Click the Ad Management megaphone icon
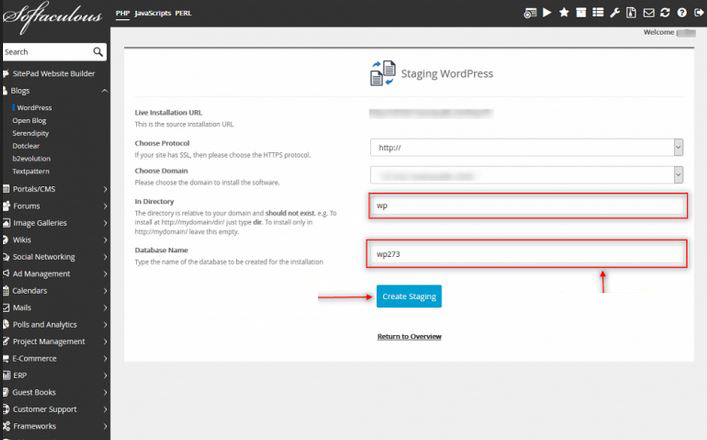The height and width of the screenshot is (440, 707). [6, 273]
